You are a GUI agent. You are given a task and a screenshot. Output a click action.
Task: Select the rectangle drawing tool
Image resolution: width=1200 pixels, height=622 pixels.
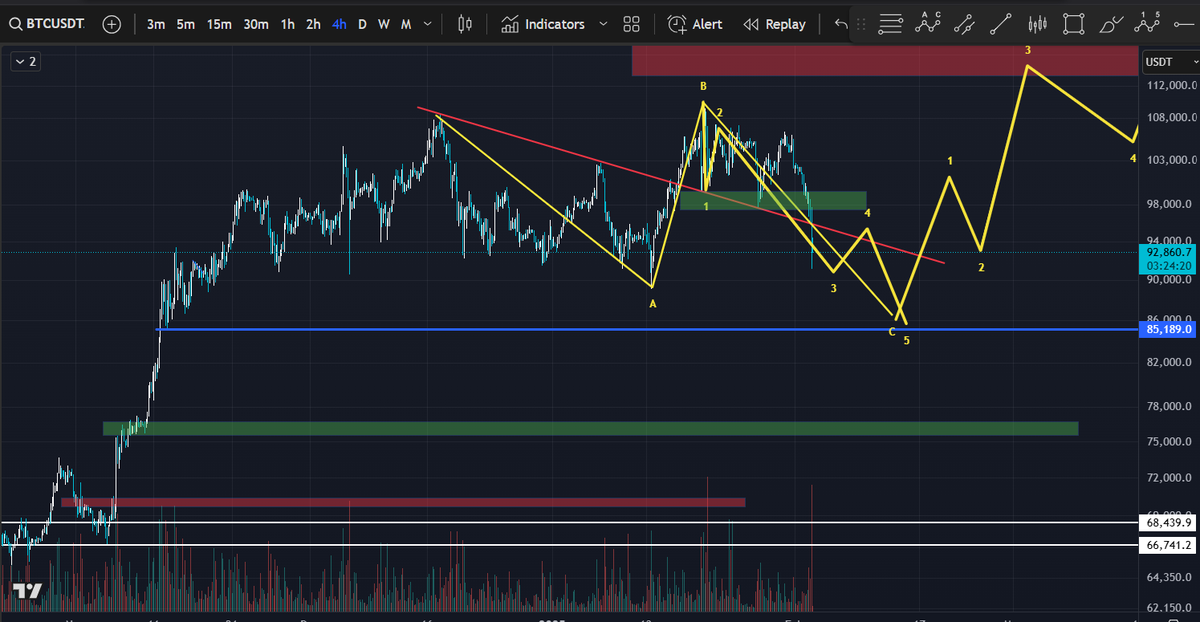tap(1073, 23)
